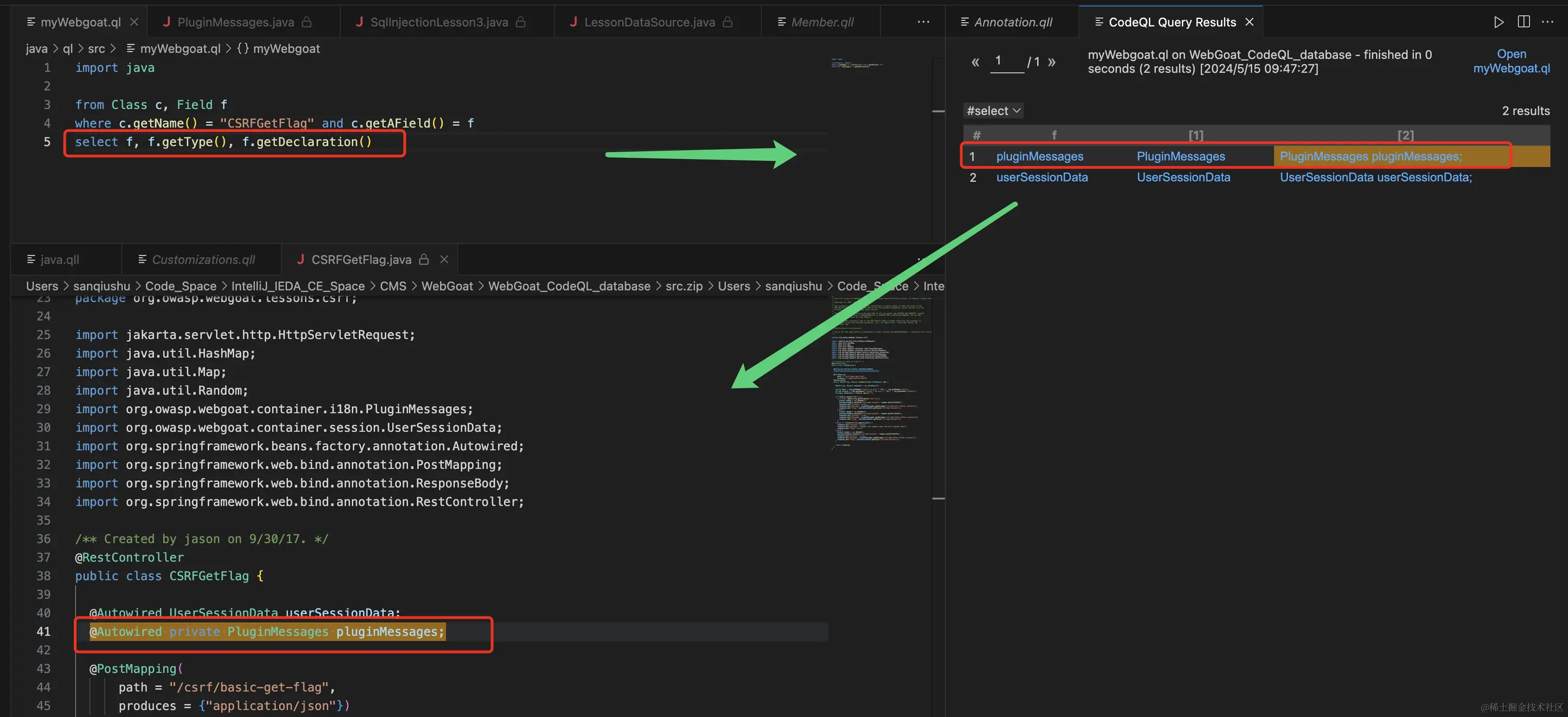Click the read-only lock icon on CSRFGetFlag.java tab

pyautogui.click(x=424, y=259)
